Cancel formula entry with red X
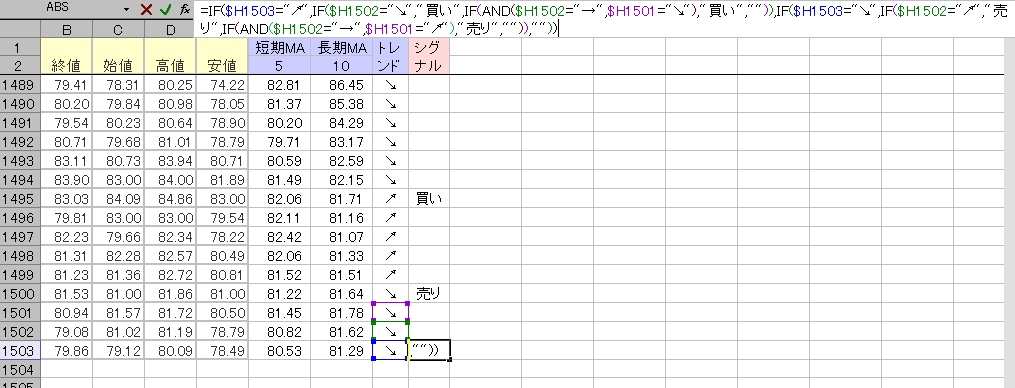Screen dimensions: 1015x388 coord(146,10)
